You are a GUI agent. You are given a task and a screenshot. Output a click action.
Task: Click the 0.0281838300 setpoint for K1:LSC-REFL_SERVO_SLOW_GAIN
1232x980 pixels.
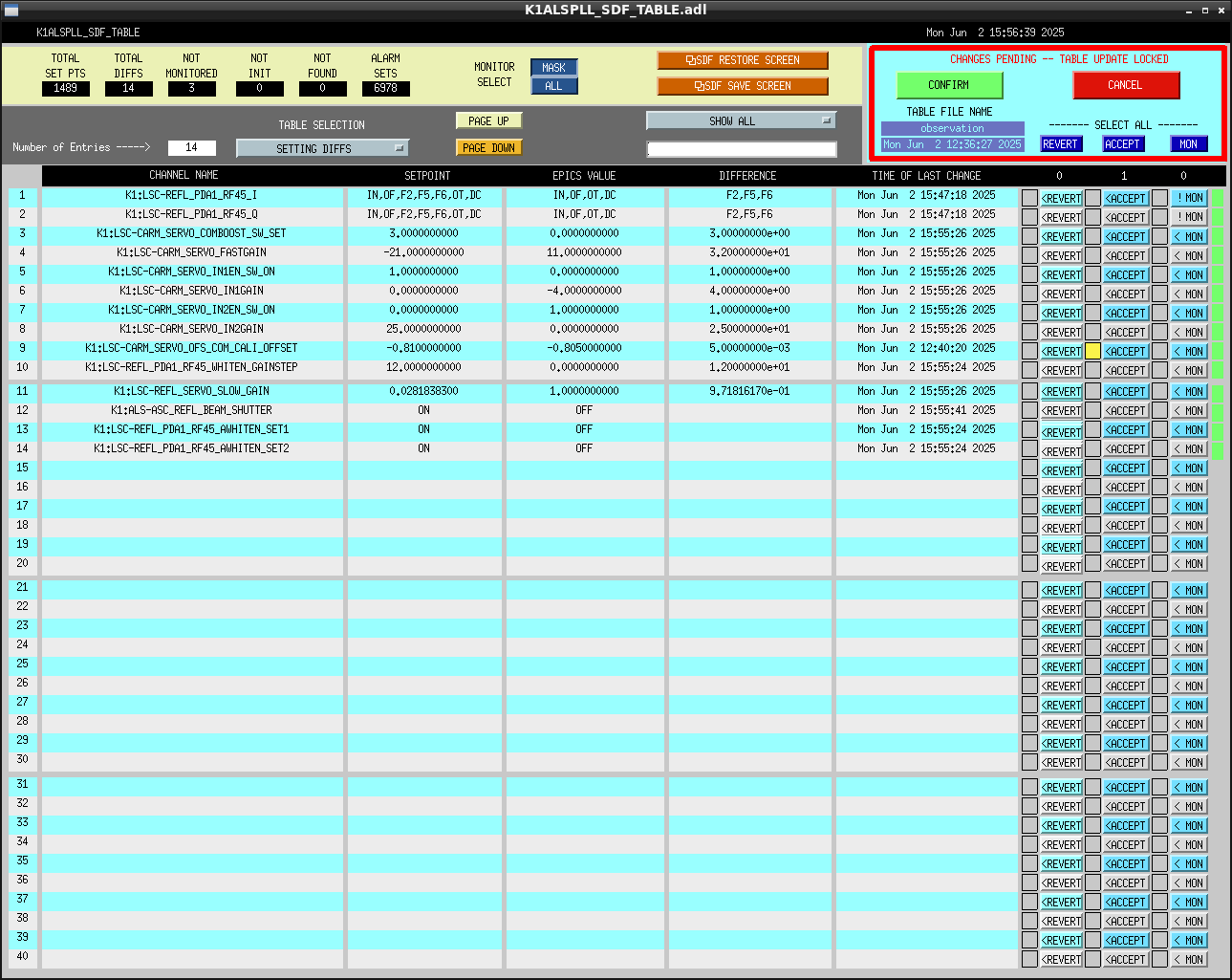tap(423, 391)
